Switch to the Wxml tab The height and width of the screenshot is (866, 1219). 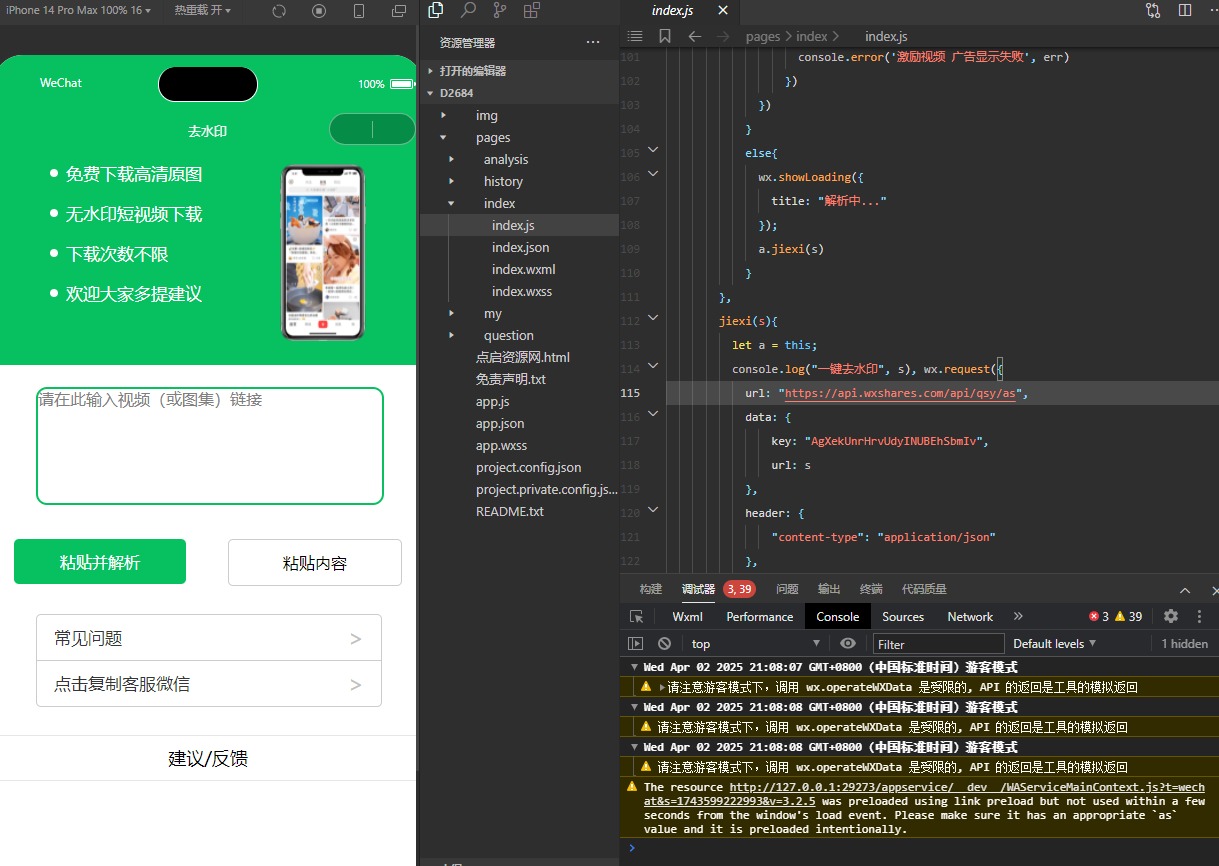(x=687, y=617)
